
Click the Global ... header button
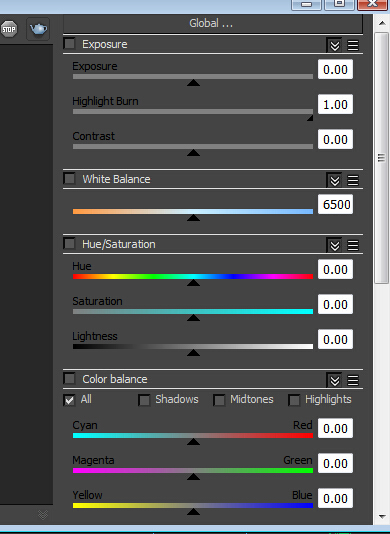[x=213, y=23]
